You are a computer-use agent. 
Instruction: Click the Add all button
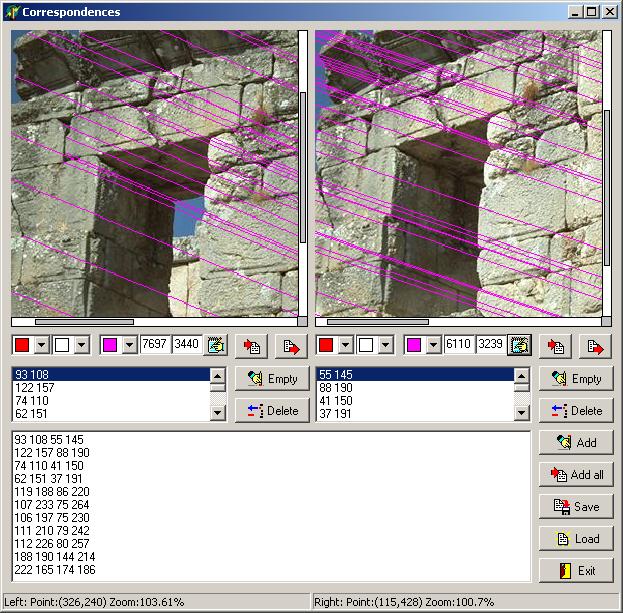[x=576, y=474]
